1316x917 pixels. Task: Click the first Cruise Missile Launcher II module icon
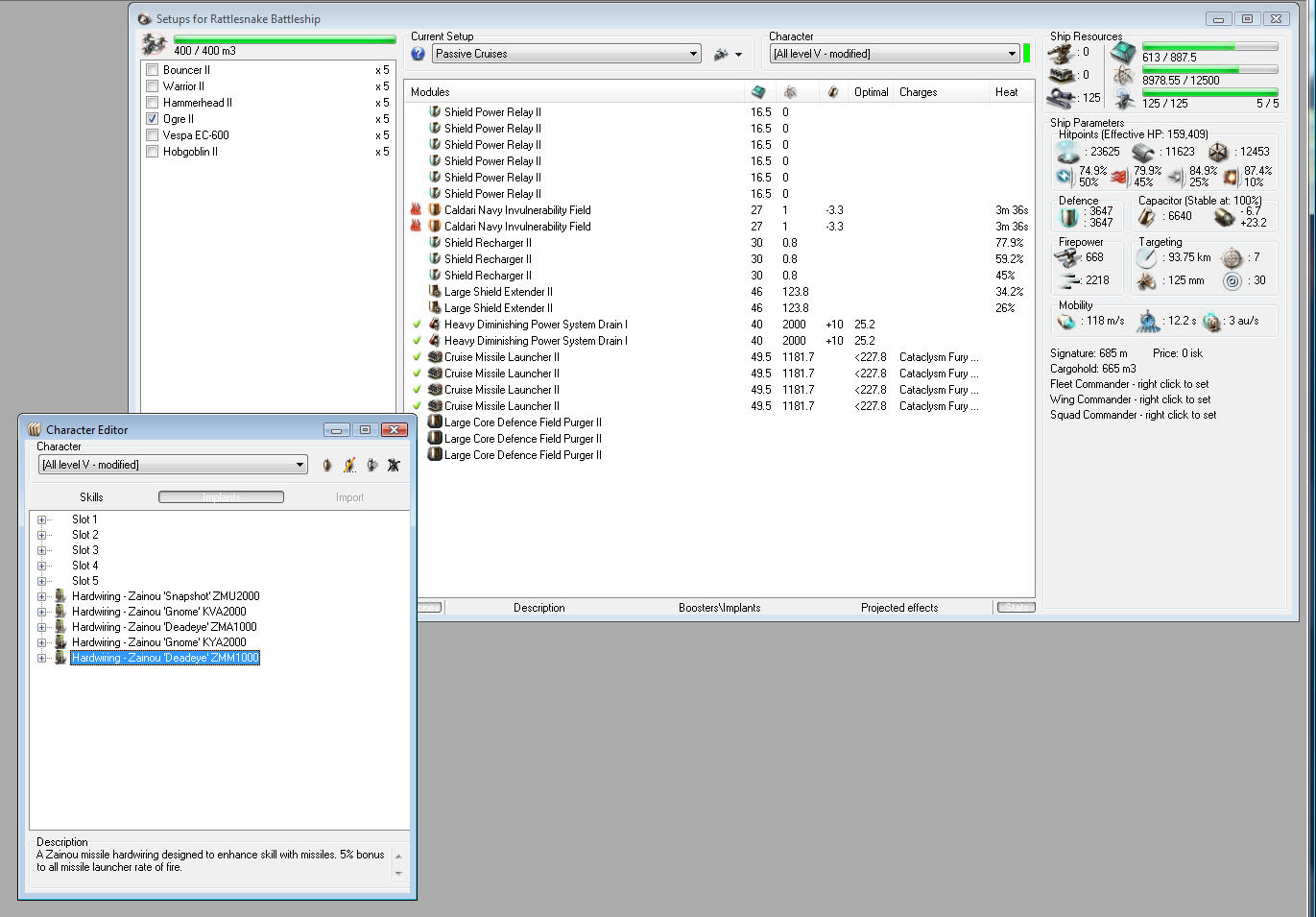tap(435, 357)
